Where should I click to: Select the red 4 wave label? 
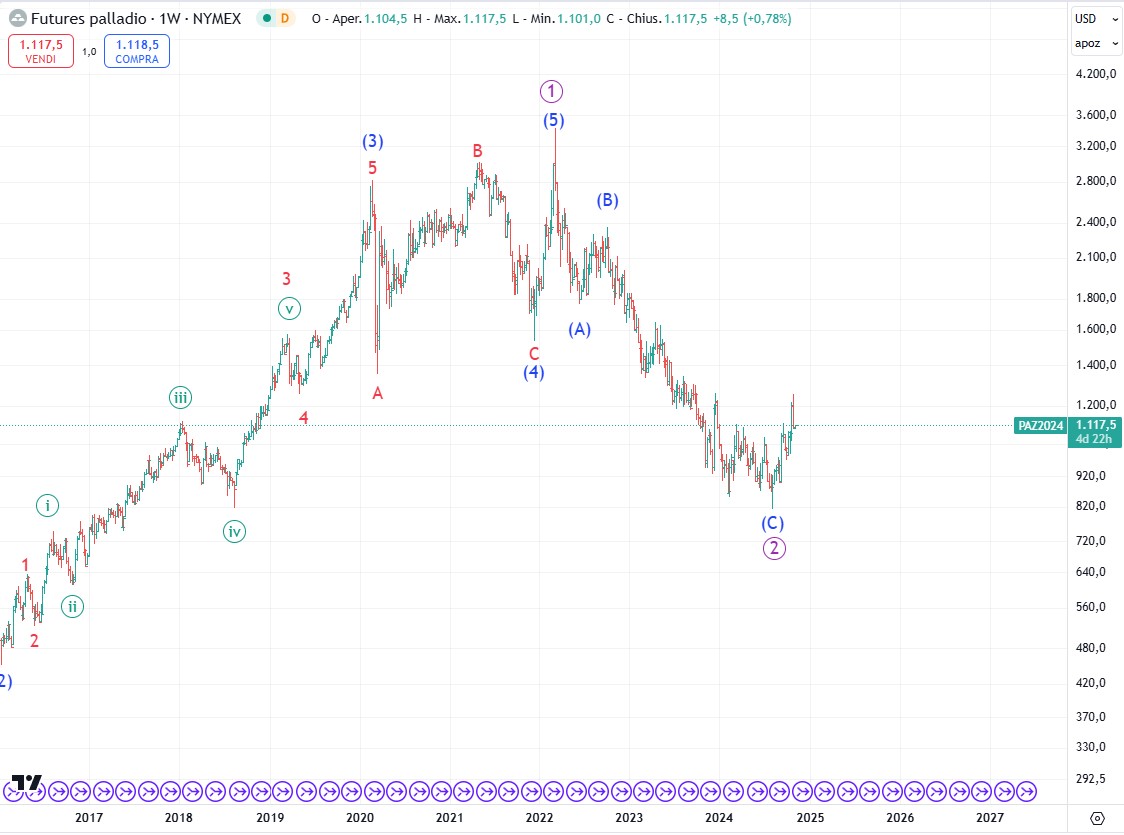click(304, 418)
